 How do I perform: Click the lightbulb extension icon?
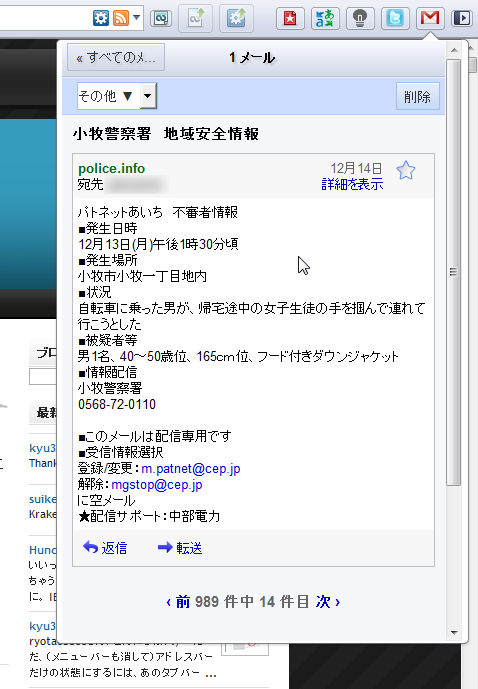[x=360, y=18]
